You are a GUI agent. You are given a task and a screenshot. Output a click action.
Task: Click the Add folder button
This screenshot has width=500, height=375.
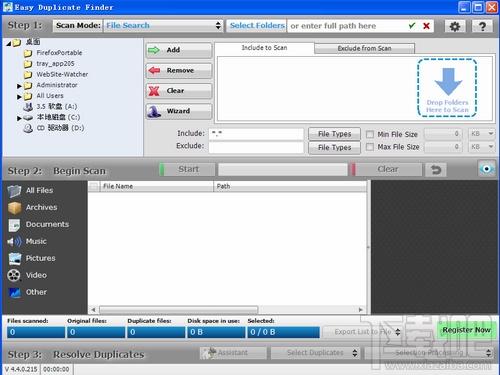(179, 50)
